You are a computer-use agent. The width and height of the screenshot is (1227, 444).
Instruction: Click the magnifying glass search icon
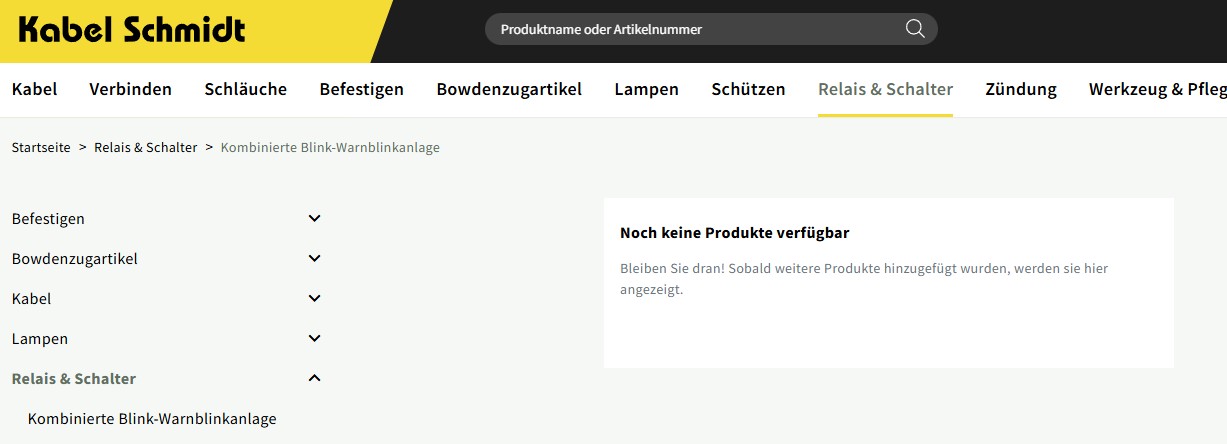tap(914, 29)
